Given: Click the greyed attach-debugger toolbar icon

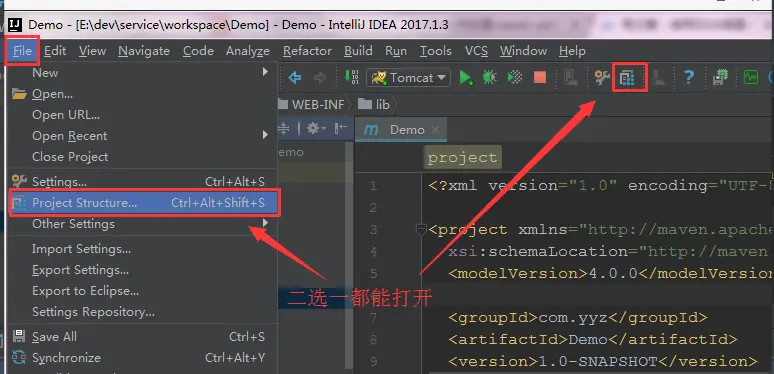Looking at the screenshot, I should coord(571,77).
